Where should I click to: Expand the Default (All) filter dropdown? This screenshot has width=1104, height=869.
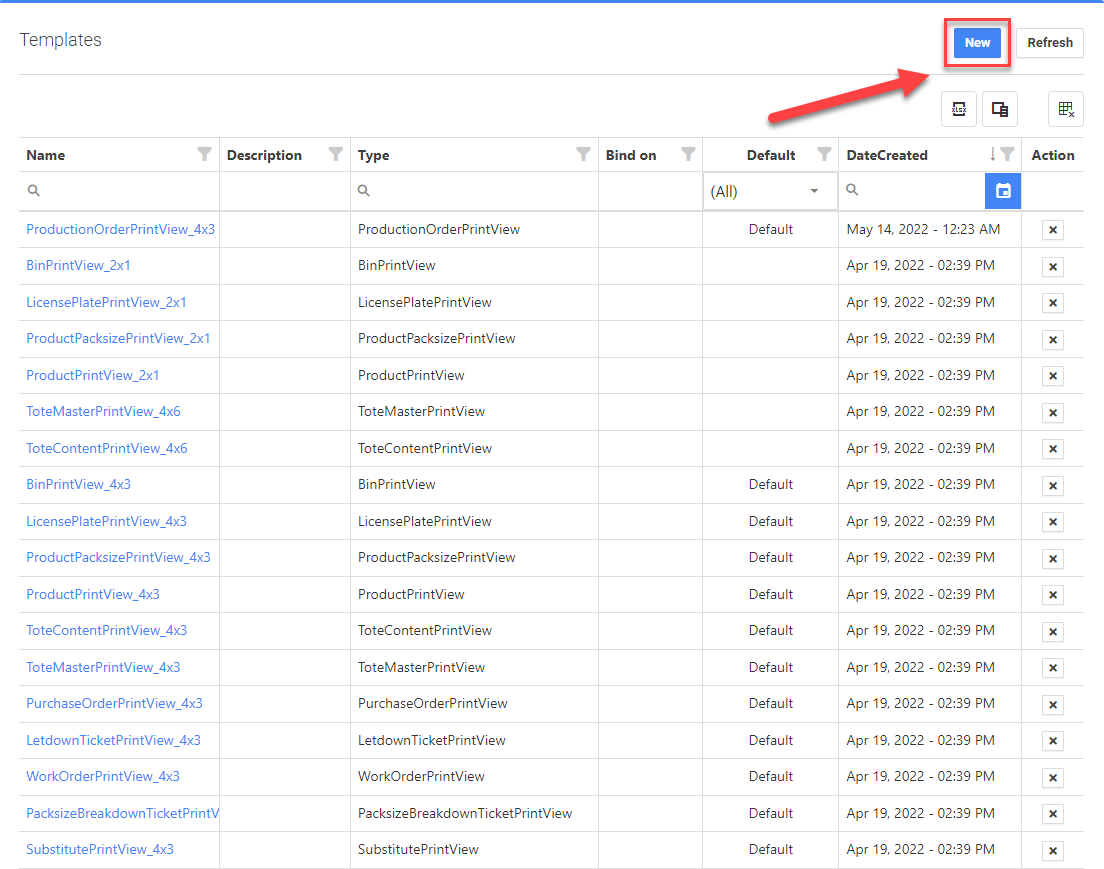pyautogui.click(x=814, y=191)
